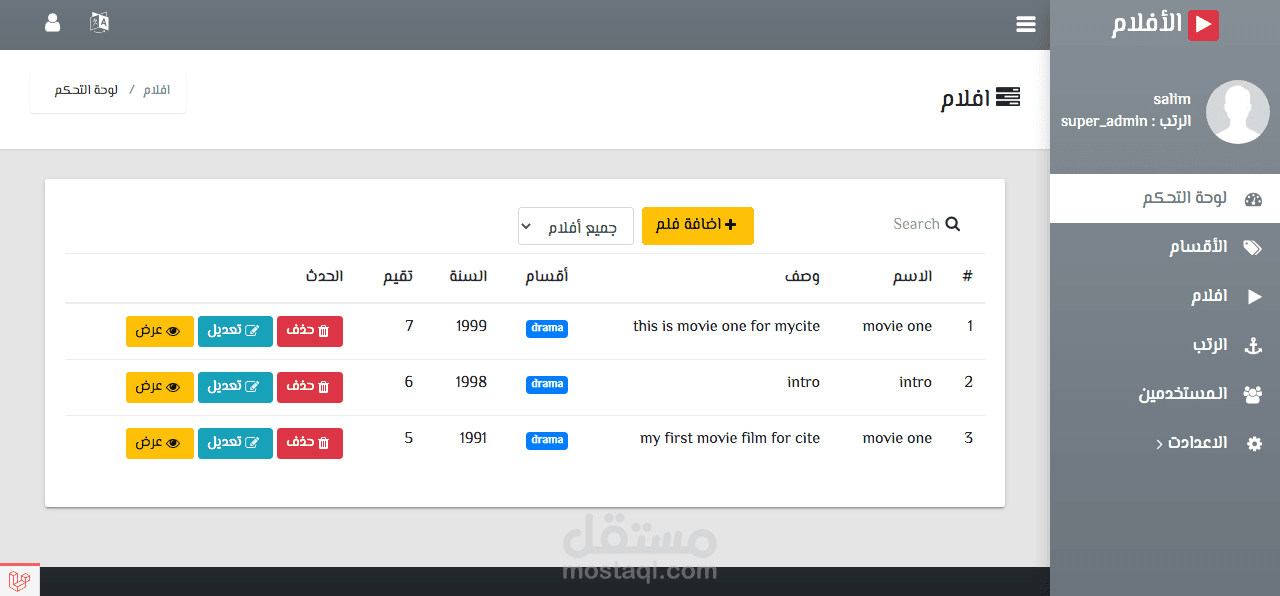The image size is (1280, 596).
Task: Edit the intro movie with تعديل button
Action: point(235,387)
